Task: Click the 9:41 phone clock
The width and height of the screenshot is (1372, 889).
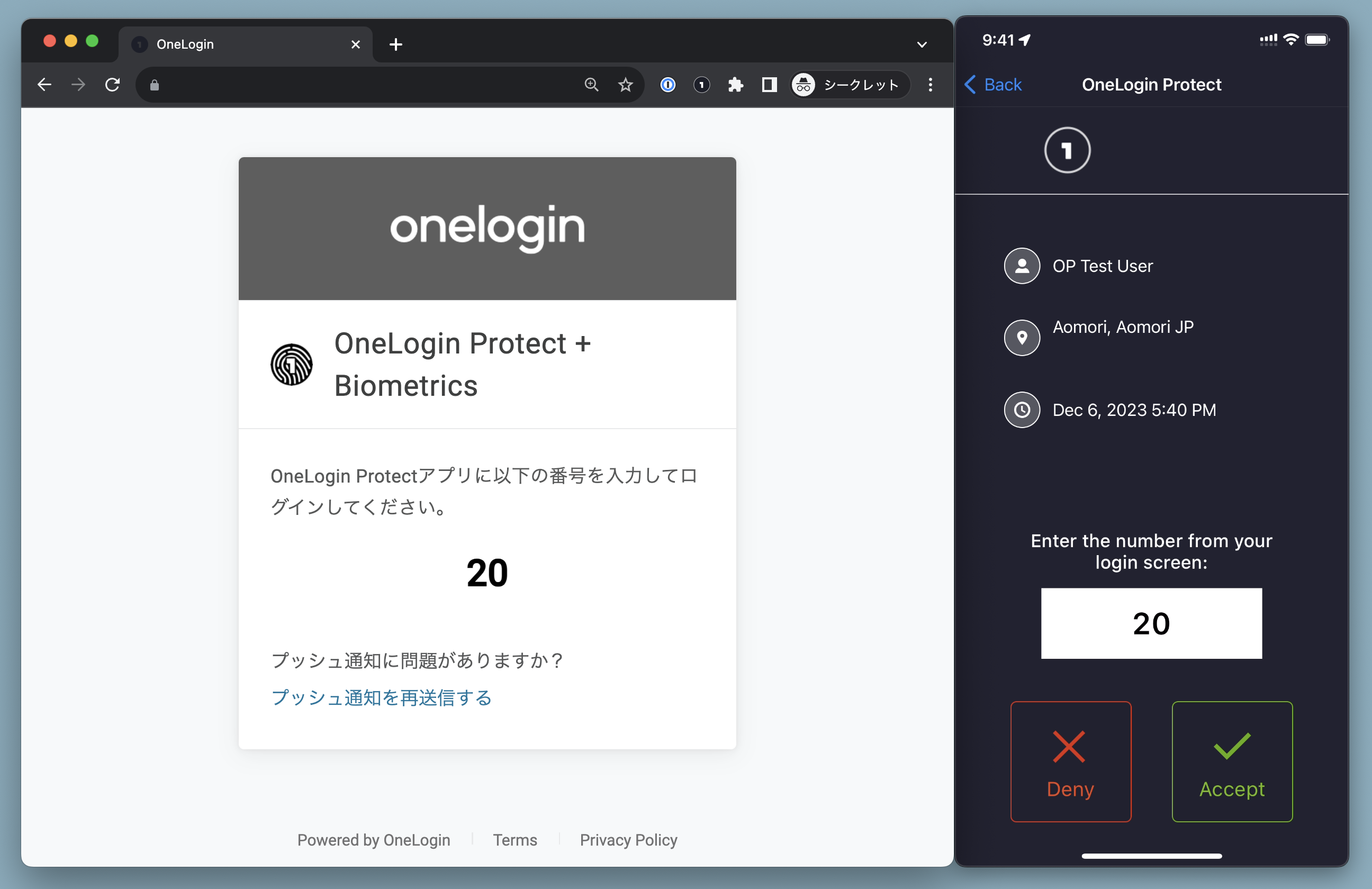Action: coord(998,40)
